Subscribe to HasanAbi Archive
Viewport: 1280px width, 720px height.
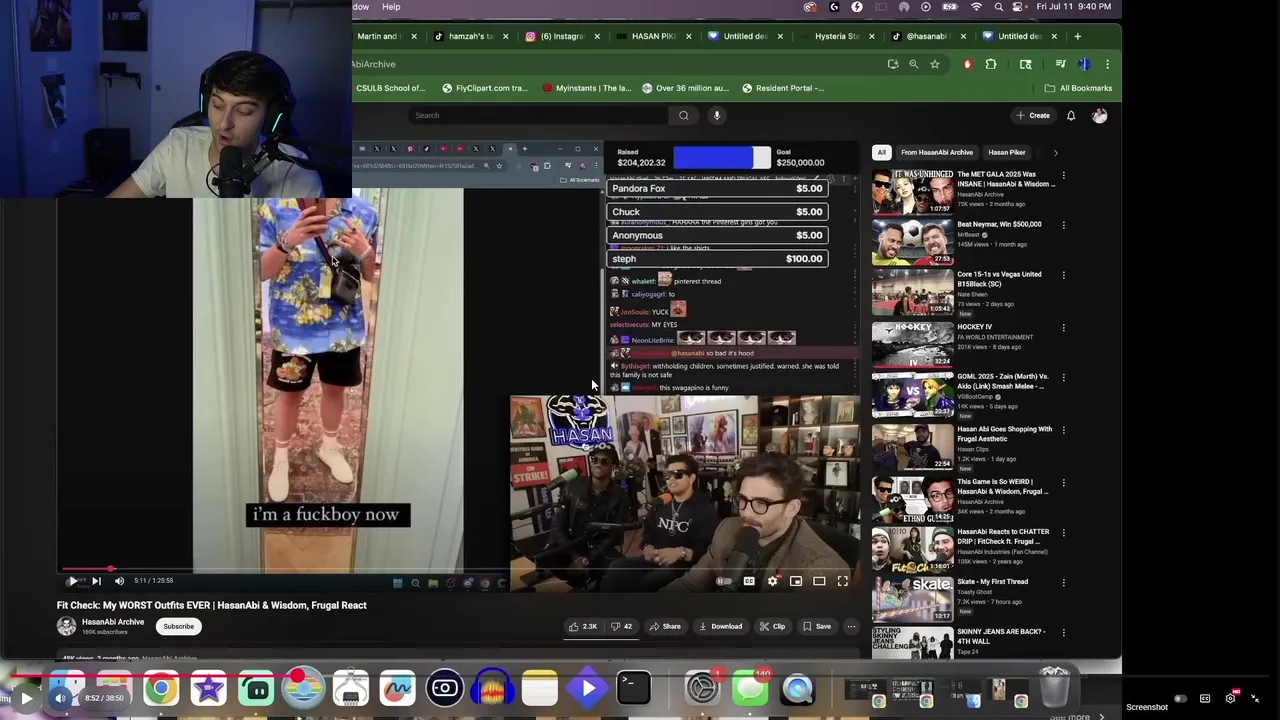pos(179,626)
